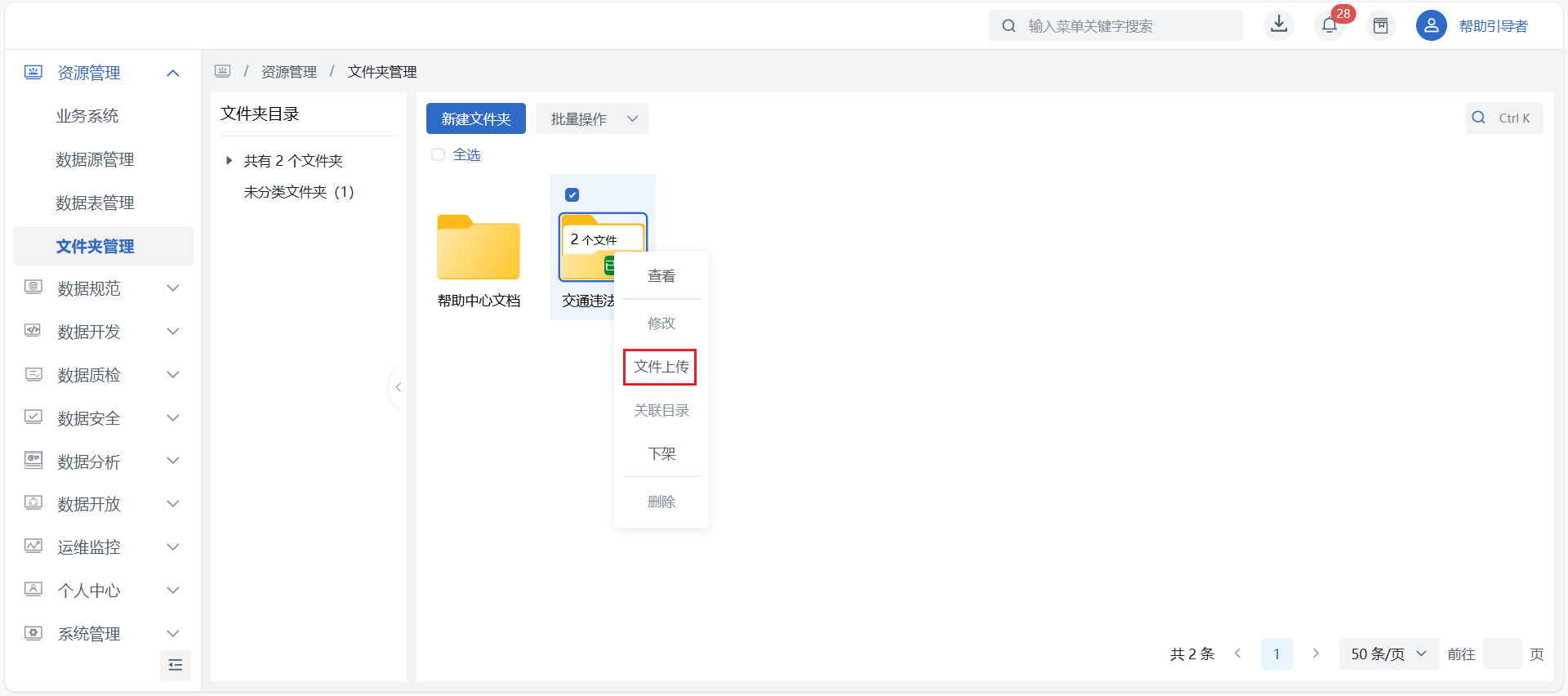Open 数据源管理 in the sidebar
This screenshot has width=1568, height=696.
click(x=95, y=159)
